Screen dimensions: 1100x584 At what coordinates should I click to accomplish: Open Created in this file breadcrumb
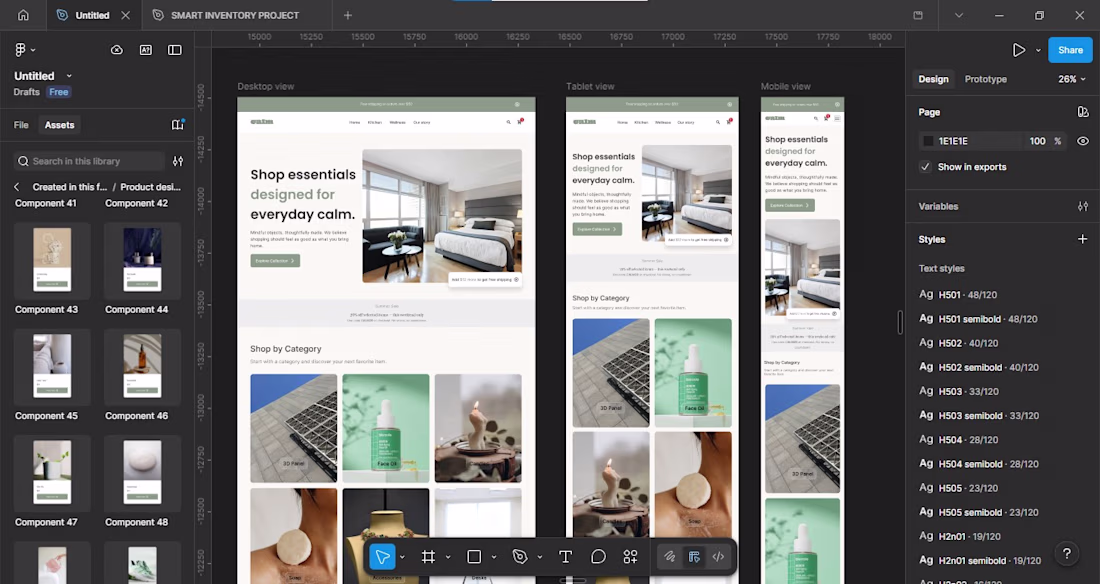coord(69,187)
